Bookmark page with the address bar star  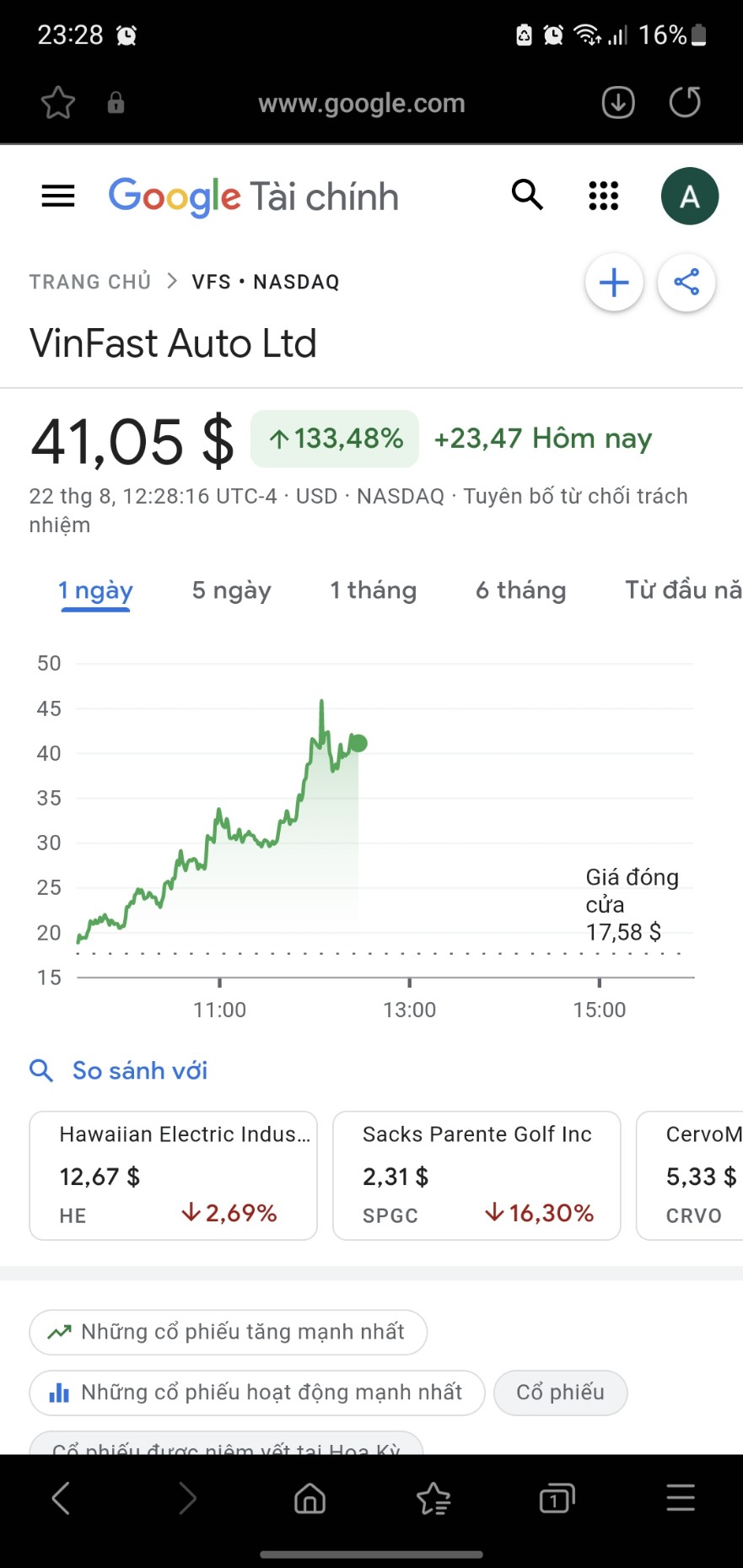58,104
